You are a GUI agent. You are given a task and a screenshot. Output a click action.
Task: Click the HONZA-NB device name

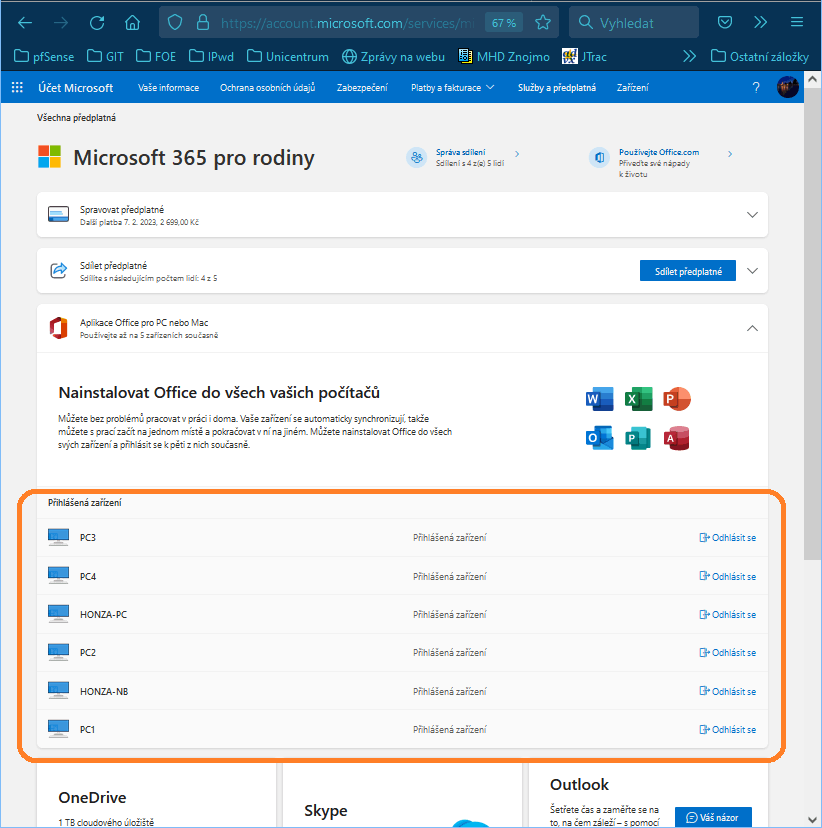(x=104, y=691)
